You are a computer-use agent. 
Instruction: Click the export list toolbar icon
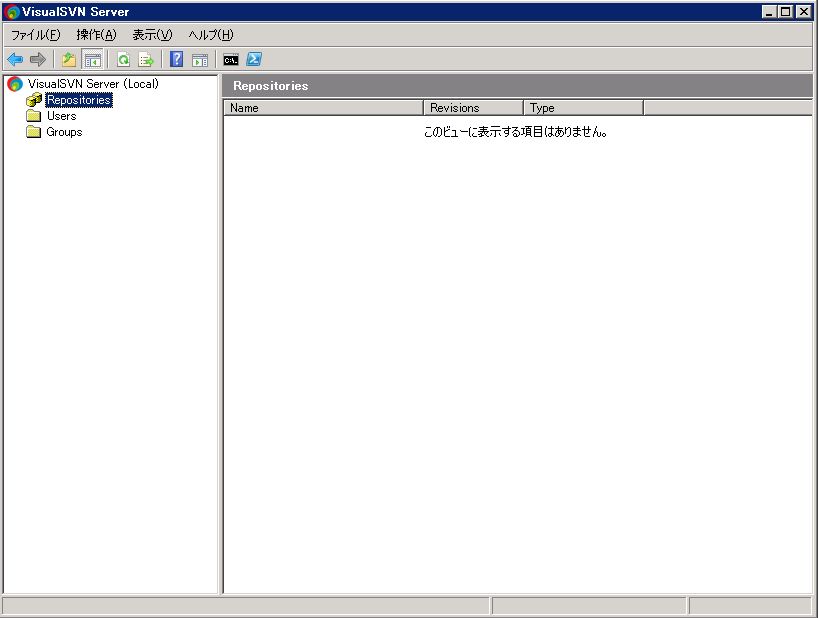click(146, 59)
